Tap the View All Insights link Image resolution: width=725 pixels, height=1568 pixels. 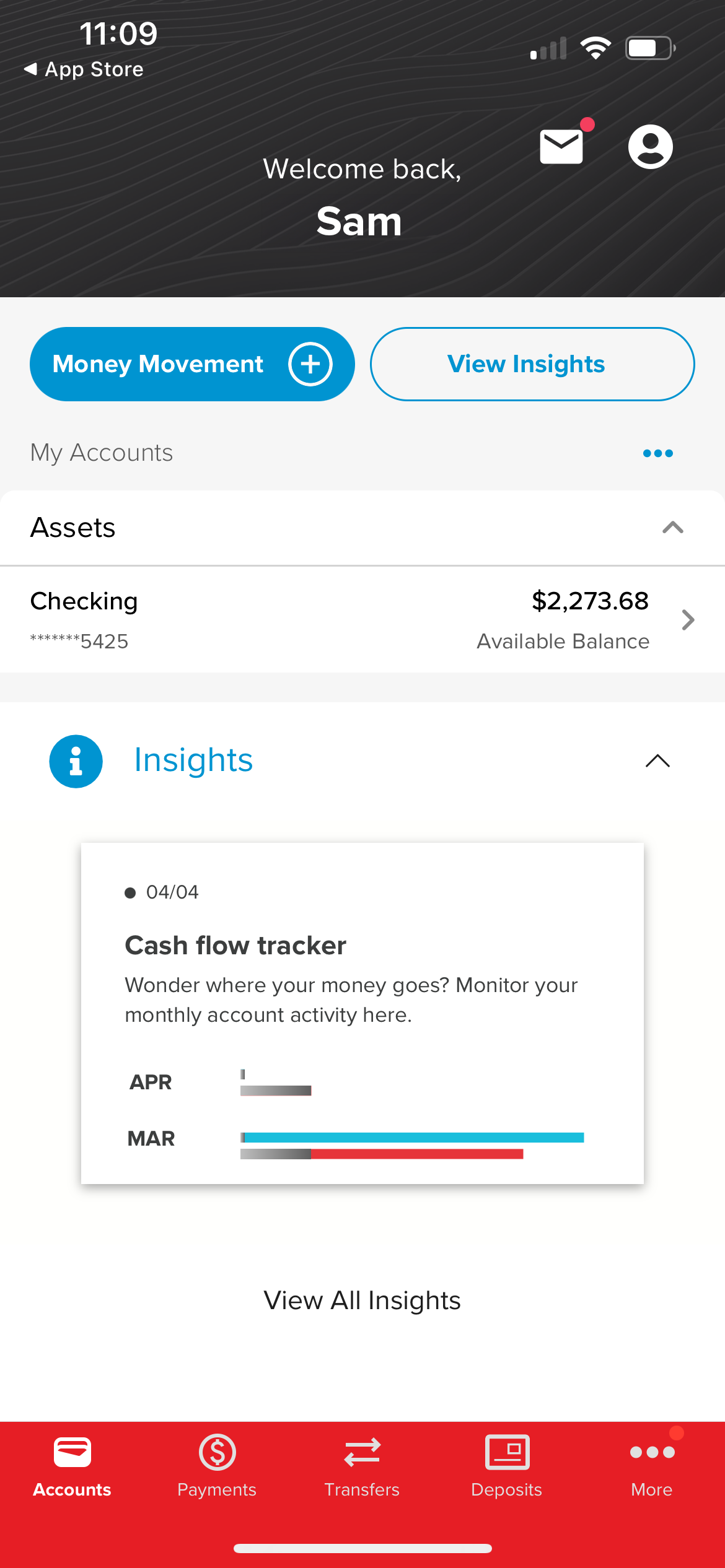pos(362,1300)
